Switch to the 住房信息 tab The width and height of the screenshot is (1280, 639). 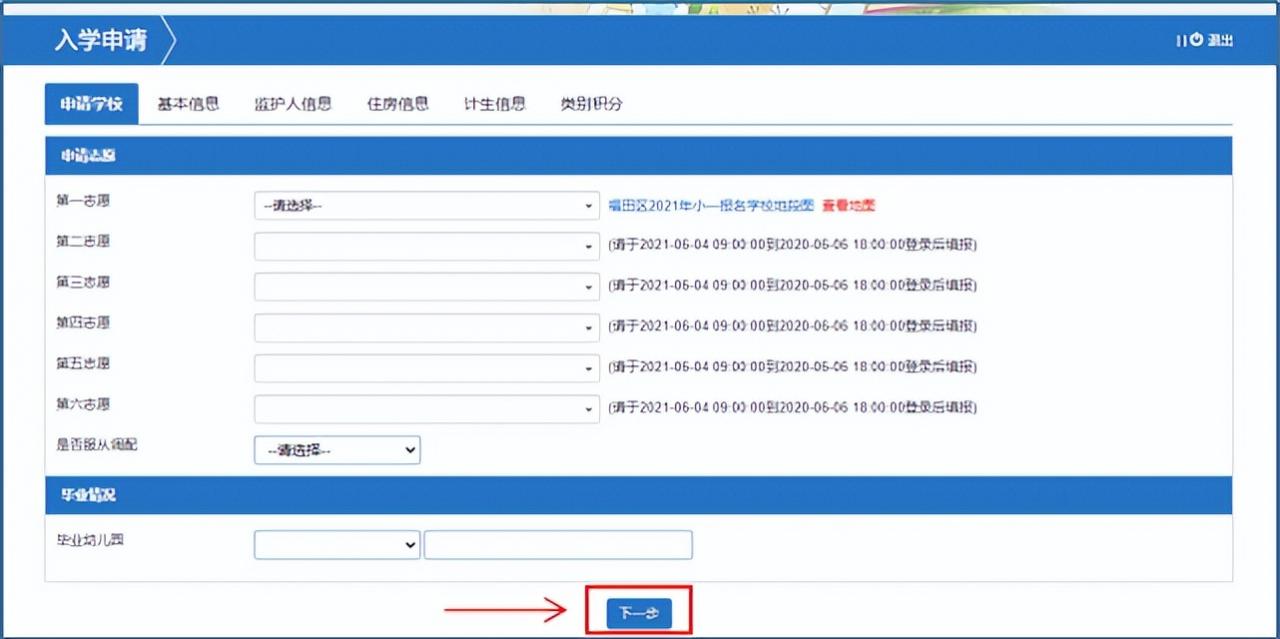pos(399,103)
